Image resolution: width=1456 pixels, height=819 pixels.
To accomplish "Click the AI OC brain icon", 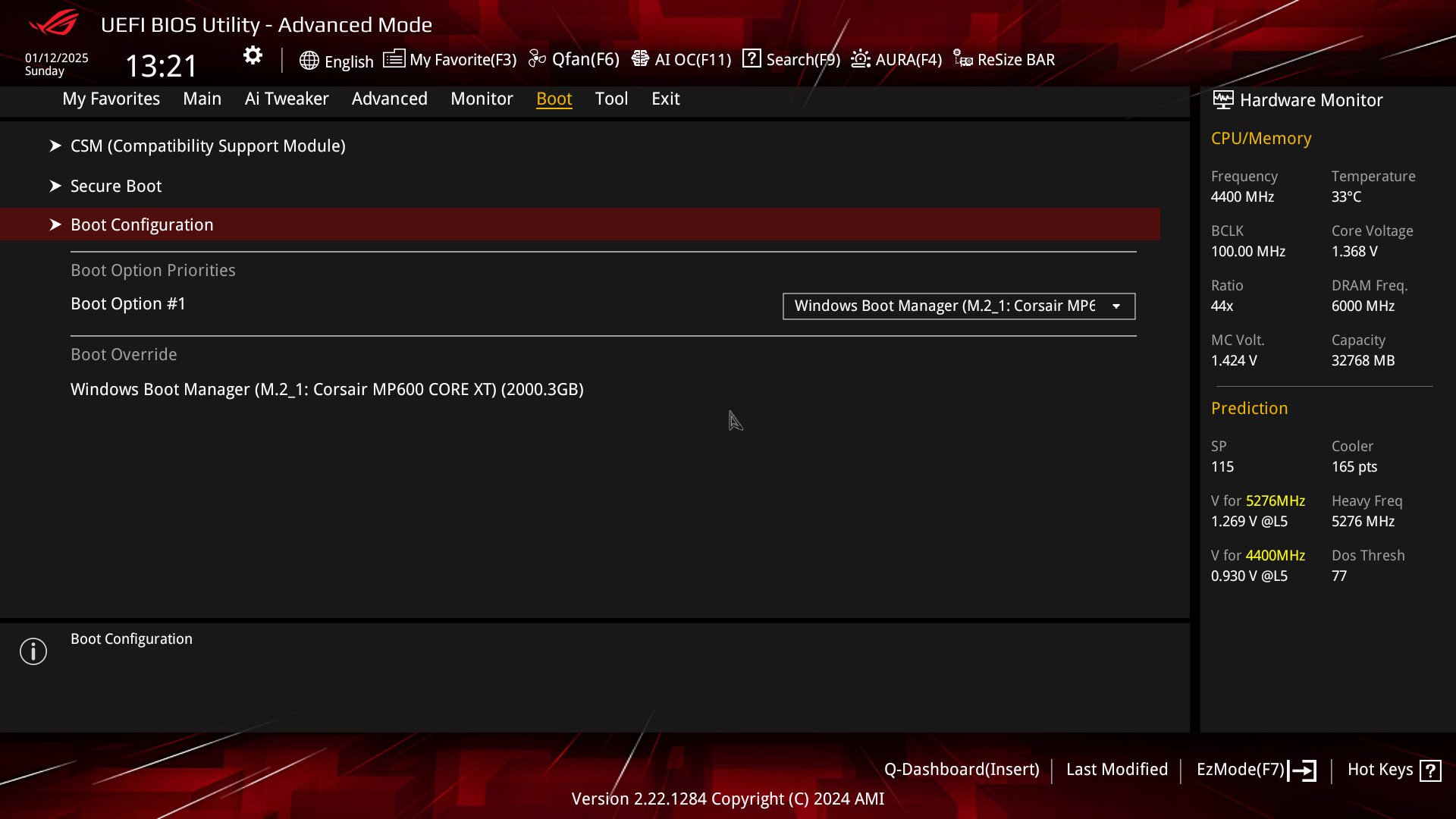I will [x=640, y=59].
